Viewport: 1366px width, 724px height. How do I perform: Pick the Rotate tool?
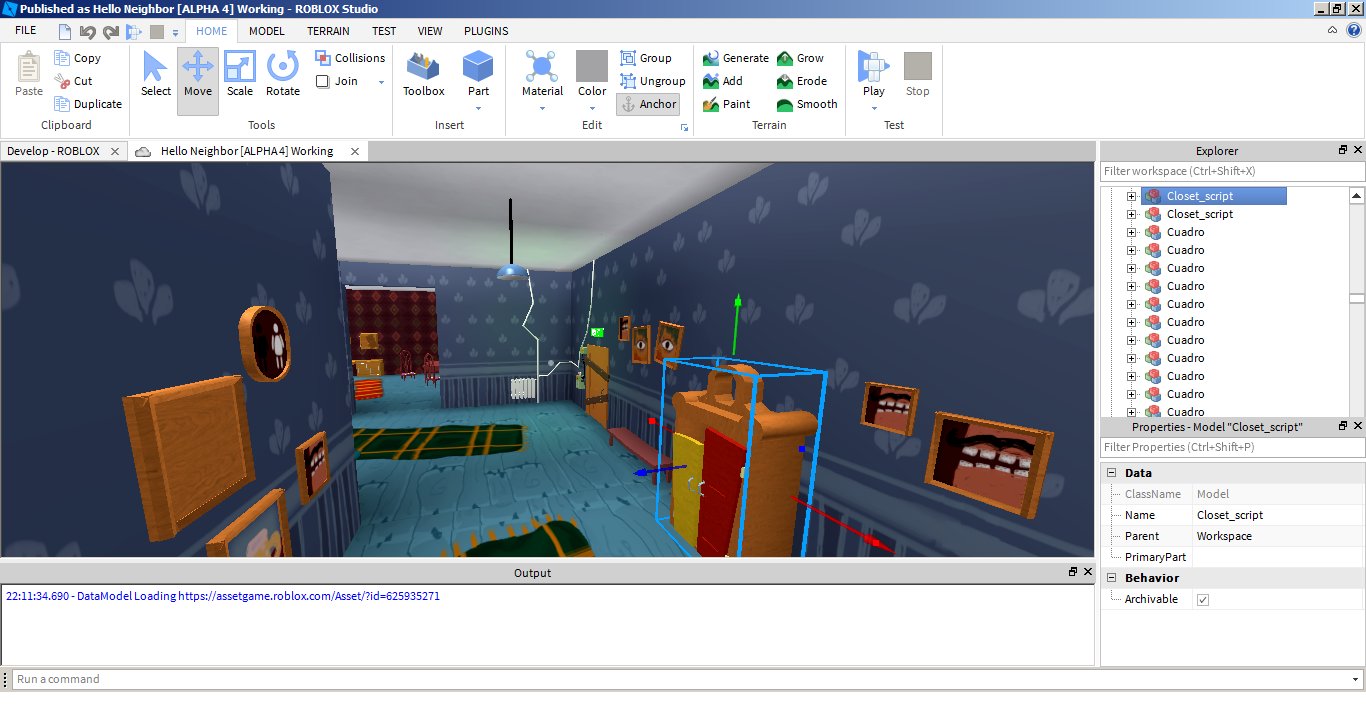(283, 74)
